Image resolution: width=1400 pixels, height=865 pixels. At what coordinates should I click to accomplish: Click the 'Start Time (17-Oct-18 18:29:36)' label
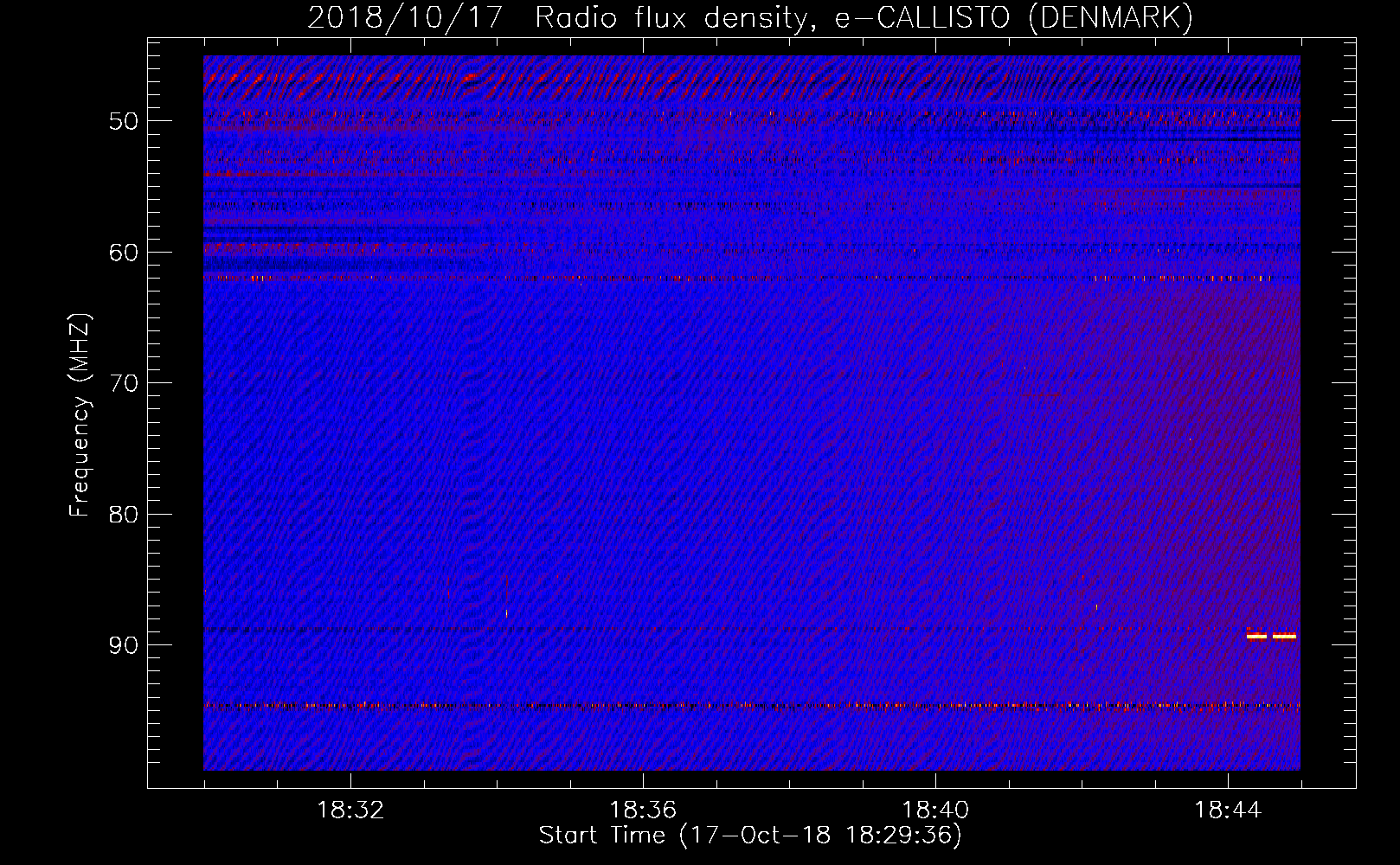click(x=750, y=836)
